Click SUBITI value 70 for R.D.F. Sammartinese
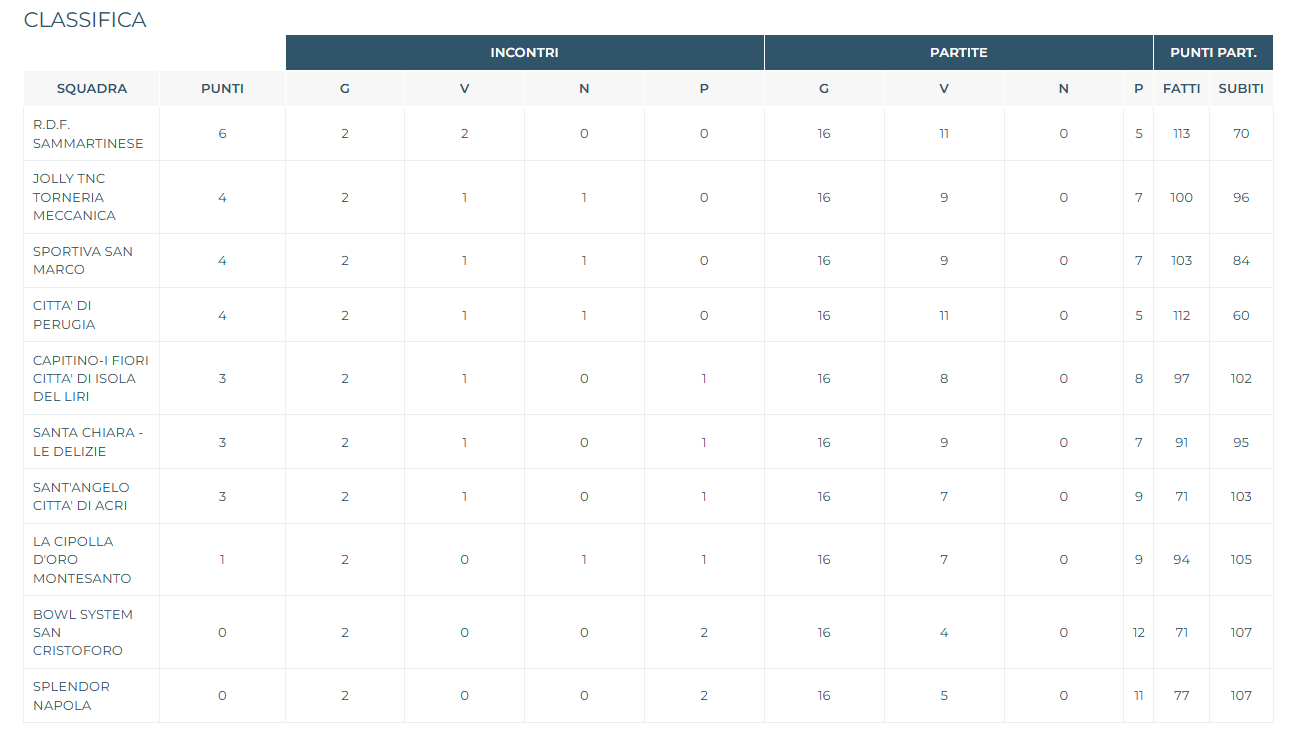 pyautogui.click(x=1241, y=133)
